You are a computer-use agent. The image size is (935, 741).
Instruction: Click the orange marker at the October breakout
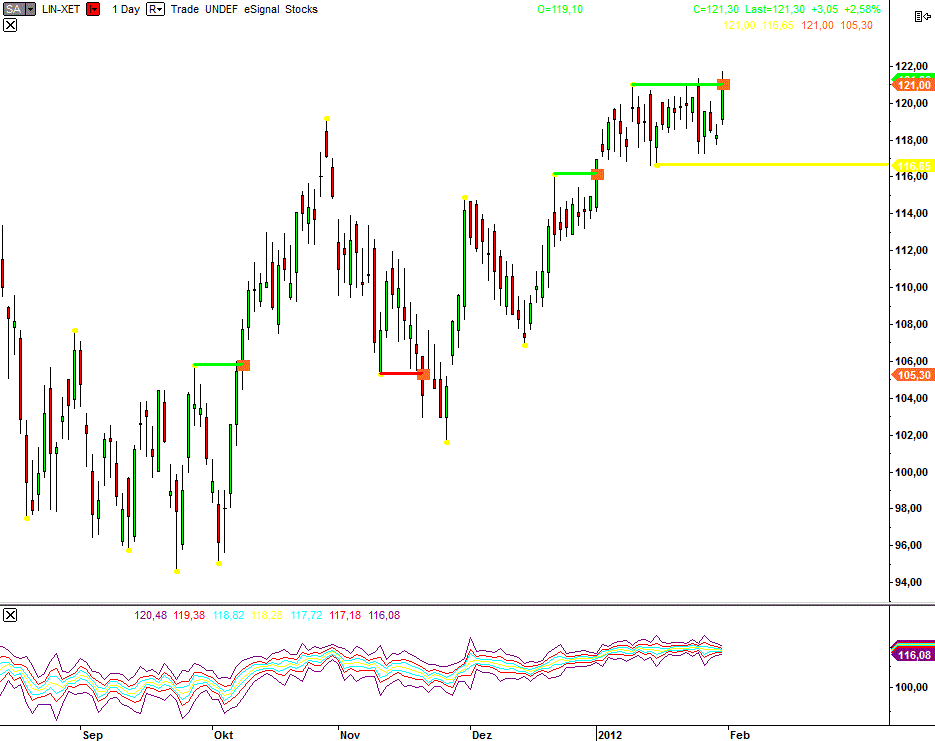click(243, 365)
